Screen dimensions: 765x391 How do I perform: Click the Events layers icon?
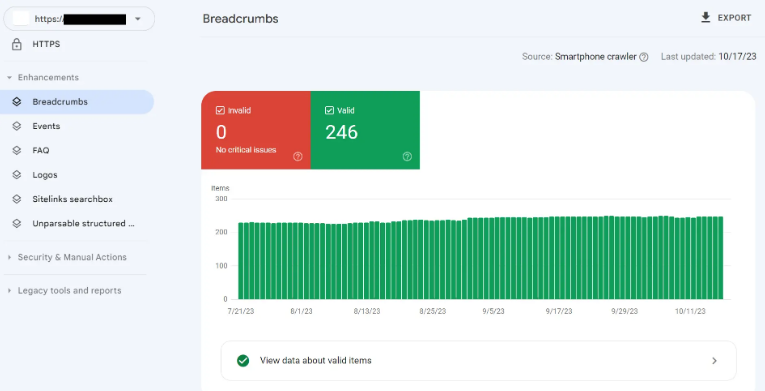point(17,126)
